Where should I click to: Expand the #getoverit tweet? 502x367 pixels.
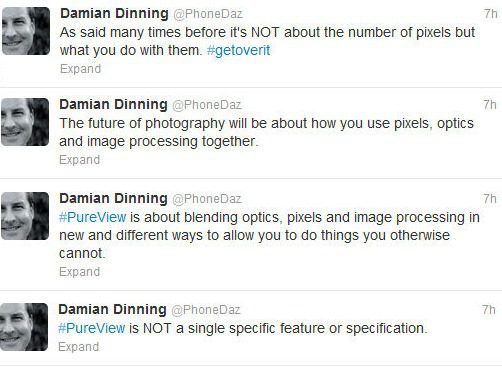pyautogui.click(x=80, y=69)
